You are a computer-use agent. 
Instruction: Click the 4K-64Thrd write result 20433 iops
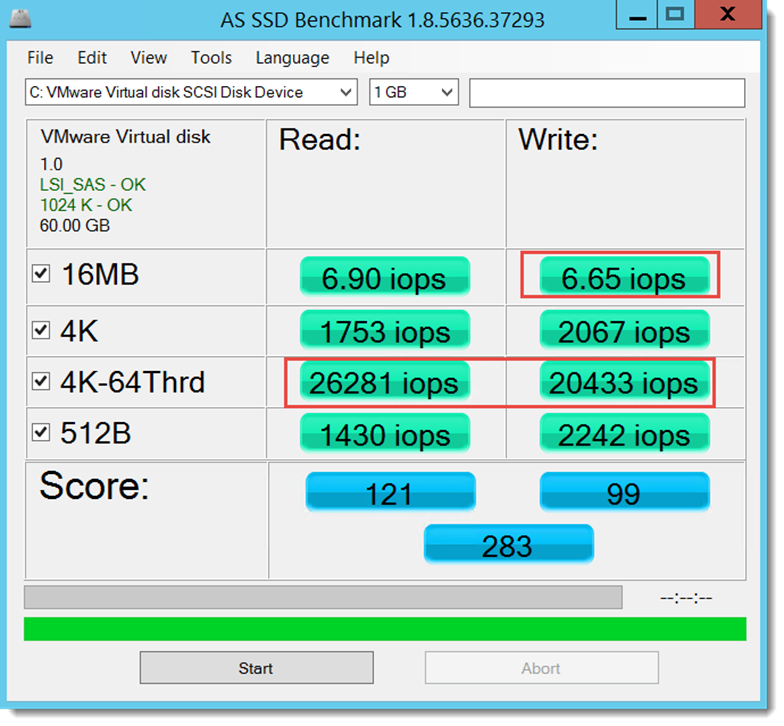[x=624, y=382]
